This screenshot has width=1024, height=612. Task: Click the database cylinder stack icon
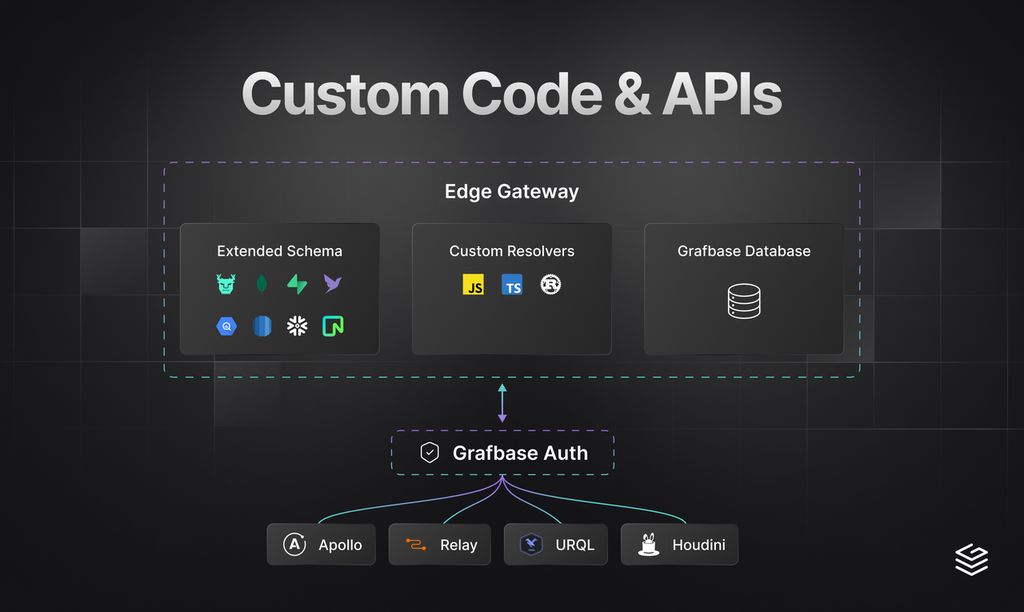pos(744,301)
